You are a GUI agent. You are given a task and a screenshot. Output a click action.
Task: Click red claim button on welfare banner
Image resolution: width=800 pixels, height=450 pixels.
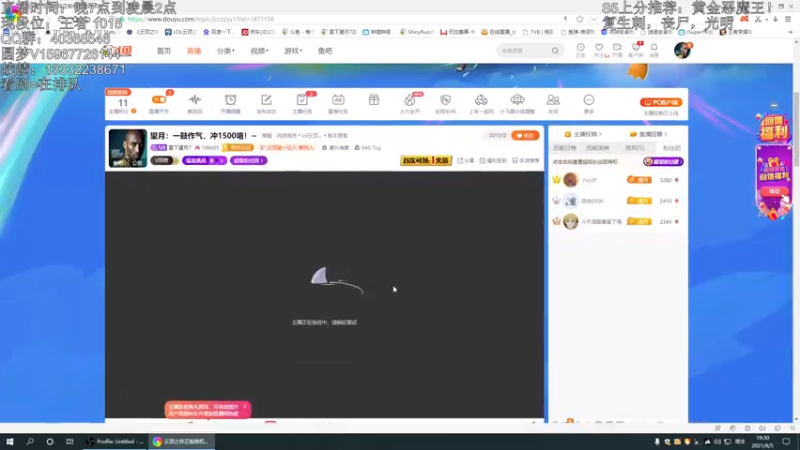click(x=773, y=191)
